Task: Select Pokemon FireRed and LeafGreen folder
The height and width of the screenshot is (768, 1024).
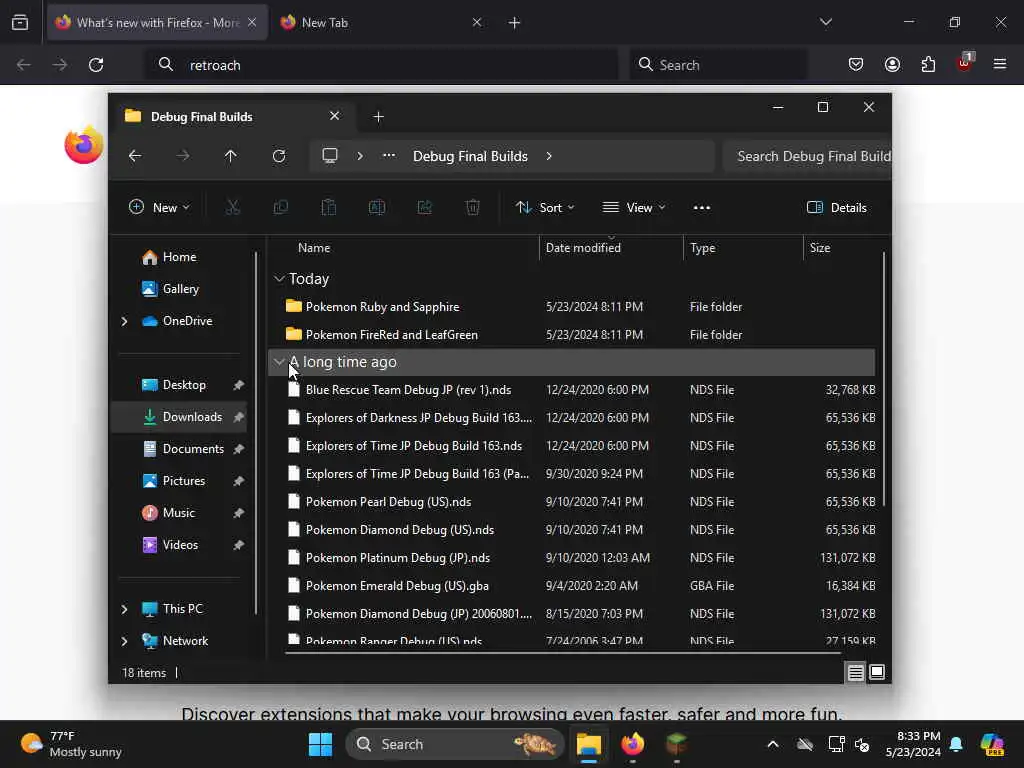Action: pyautogui.click(x=572, y=335)
